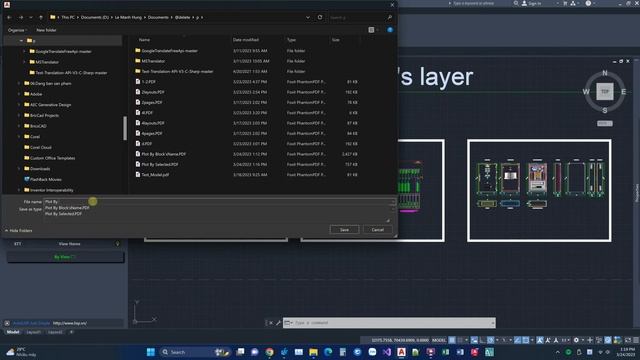640x360 pixels.
Task: Click the E direction on ViewCube compass
Action: coord(623,92)
